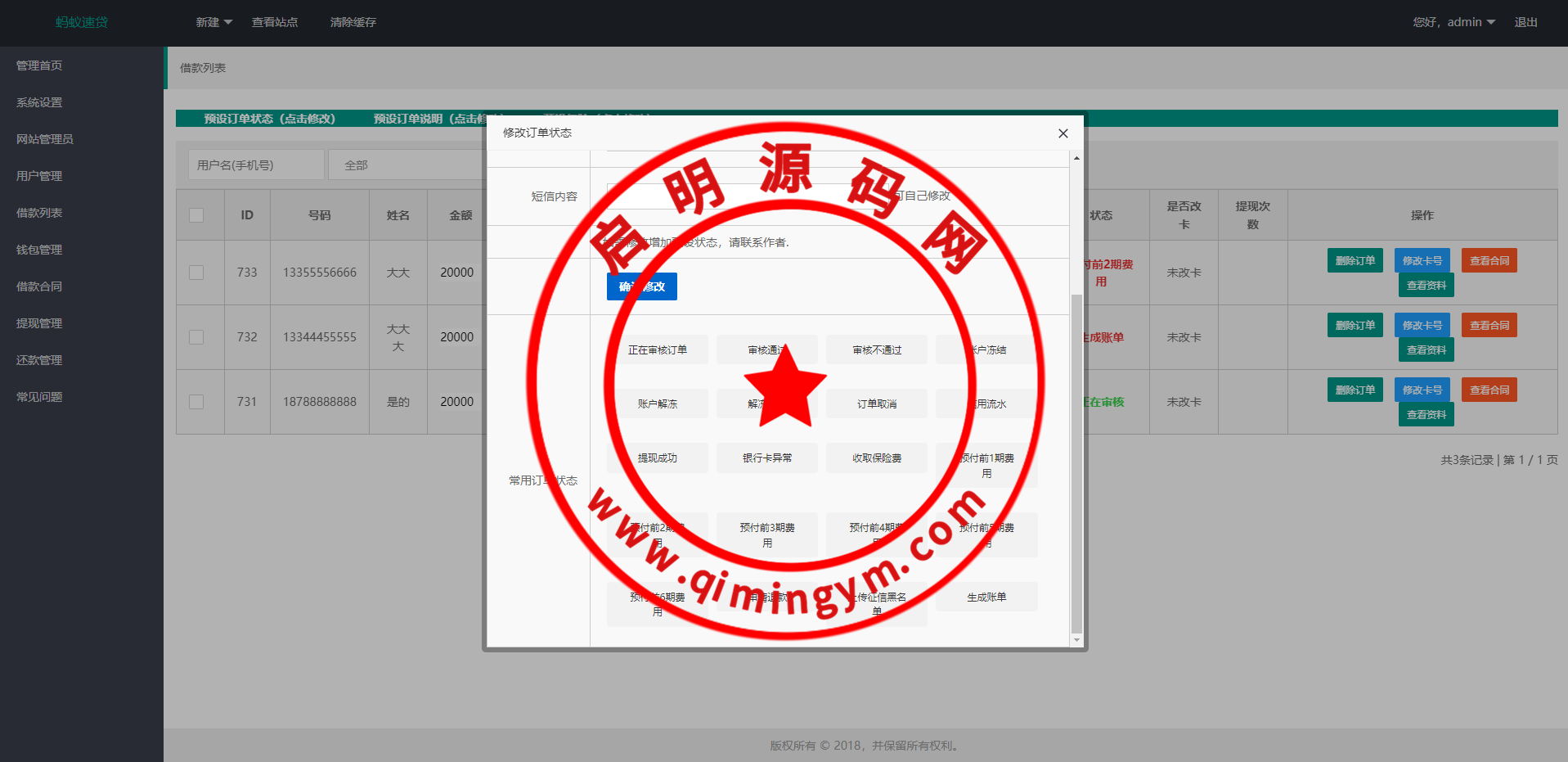Expand the 新建 dropdown in top bar
This screenshot has width=1568, height=762.
point(213,22)
